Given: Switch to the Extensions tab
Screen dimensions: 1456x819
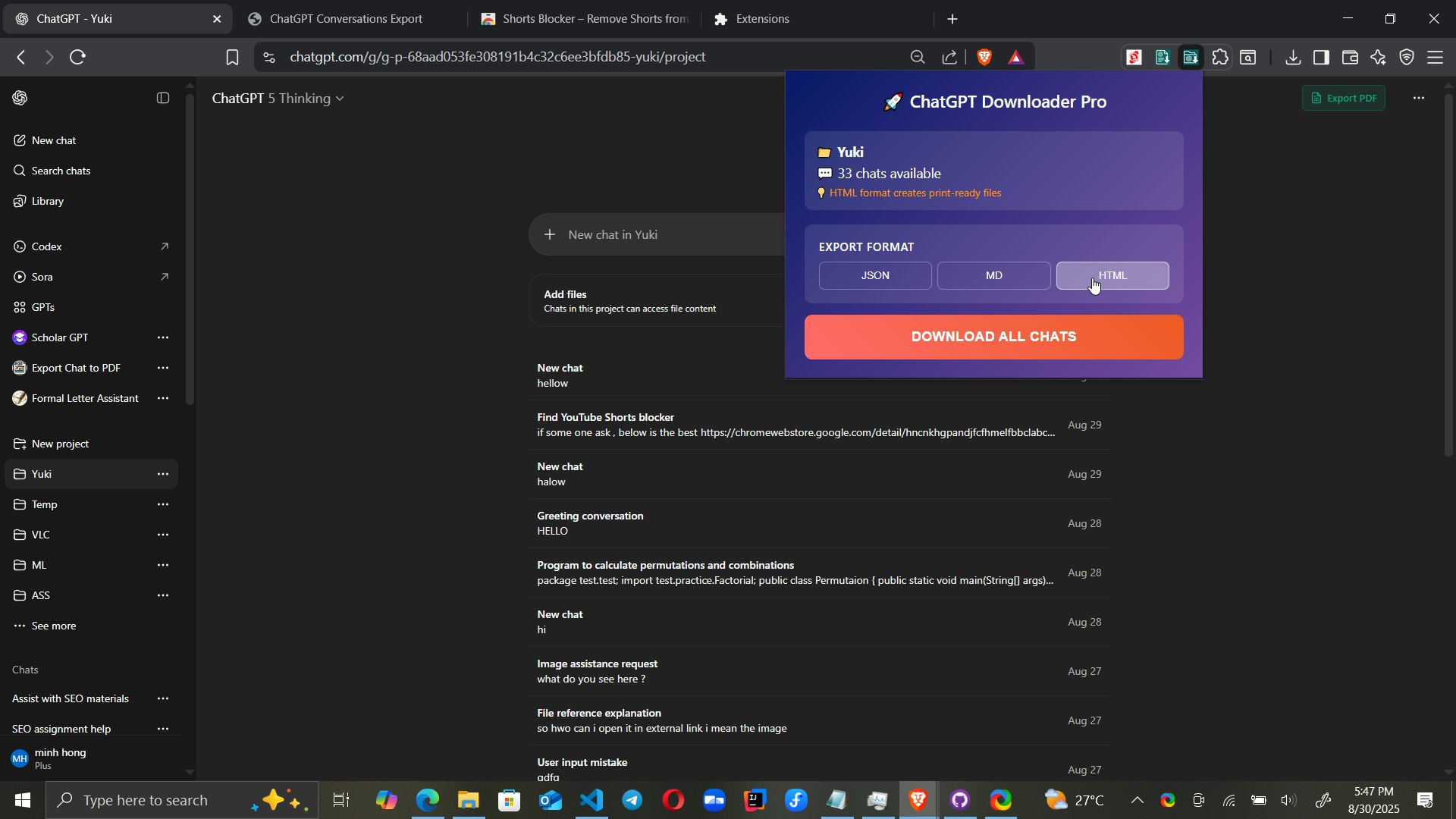Looking at the screenshot, I should [x=761, y=19].
